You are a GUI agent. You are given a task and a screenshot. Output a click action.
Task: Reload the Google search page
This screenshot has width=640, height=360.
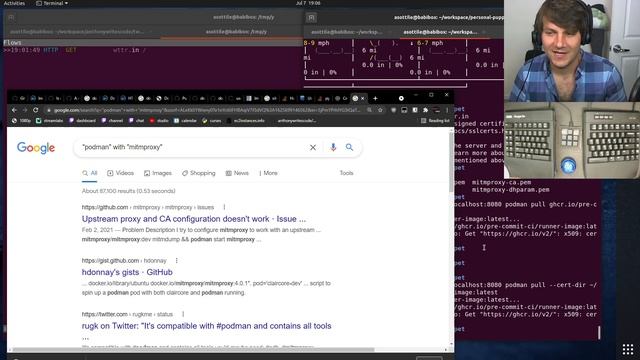click(x=36, y=110)
